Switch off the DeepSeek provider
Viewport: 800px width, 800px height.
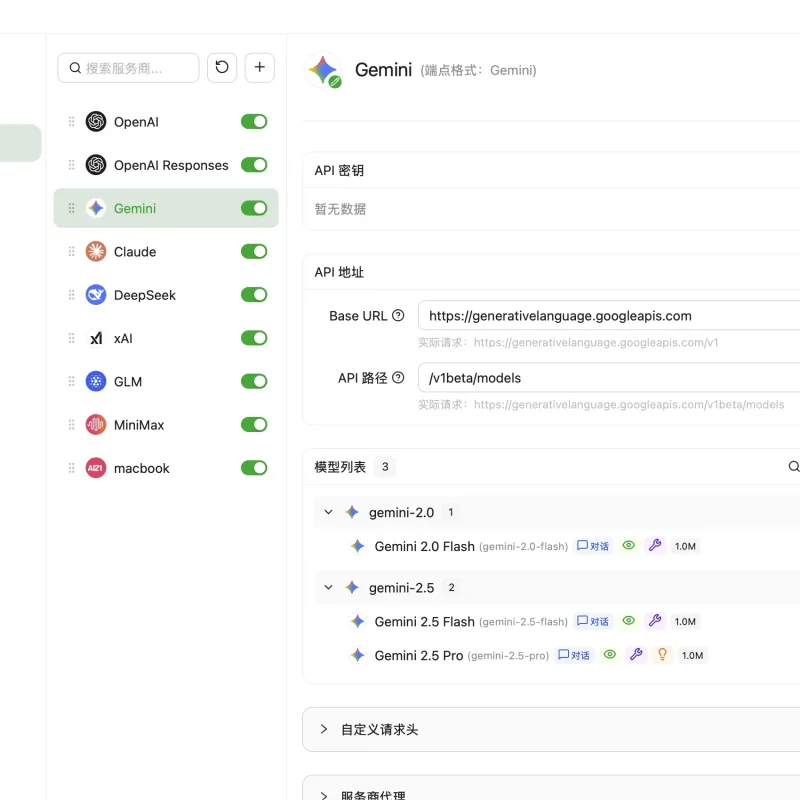click(x=254, y=295)
